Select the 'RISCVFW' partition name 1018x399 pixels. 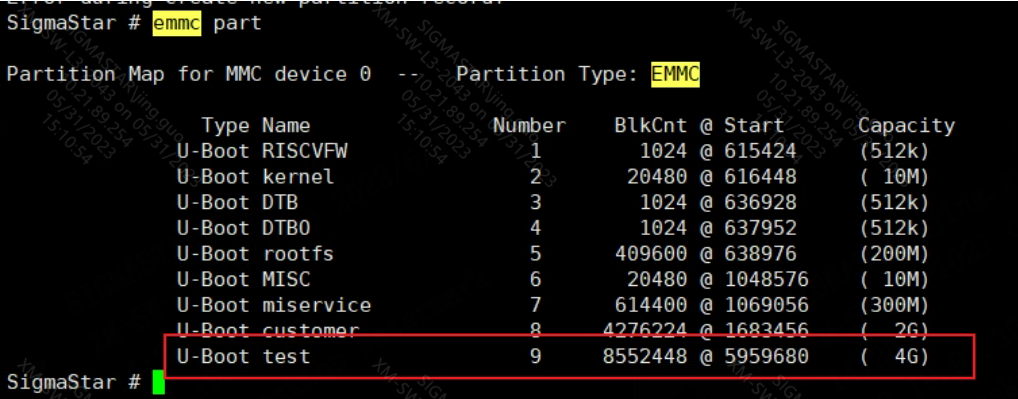pyautogui.click(x=305, y=152)
